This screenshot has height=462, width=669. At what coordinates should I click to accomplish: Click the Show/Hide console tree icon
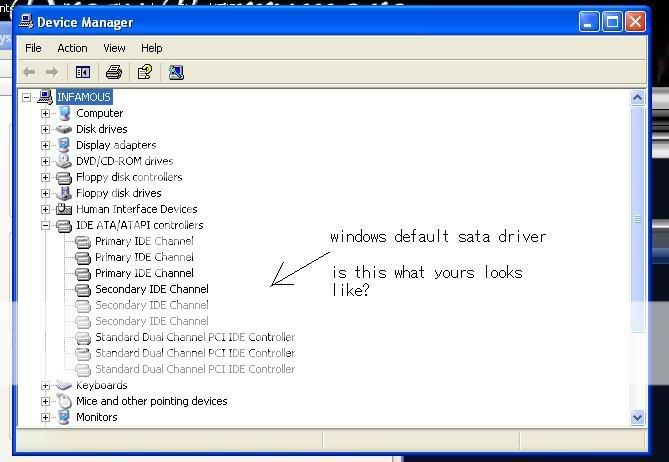click(x=83, y=72)
